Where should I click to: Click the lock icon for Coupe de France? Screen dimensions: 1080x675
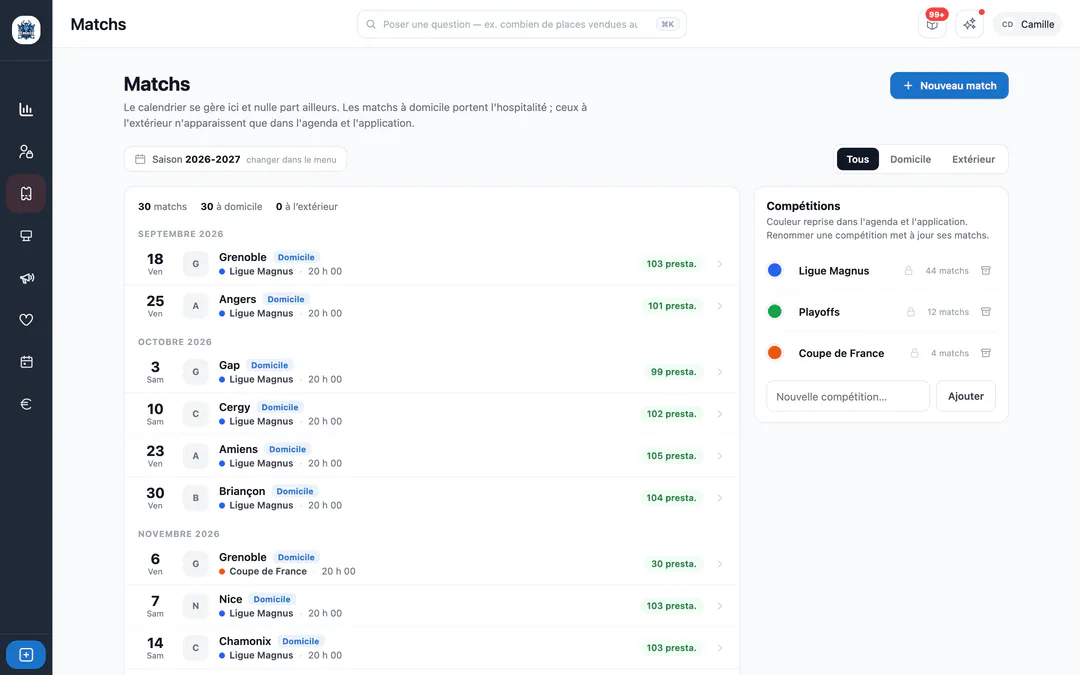(x=915, y=353)
